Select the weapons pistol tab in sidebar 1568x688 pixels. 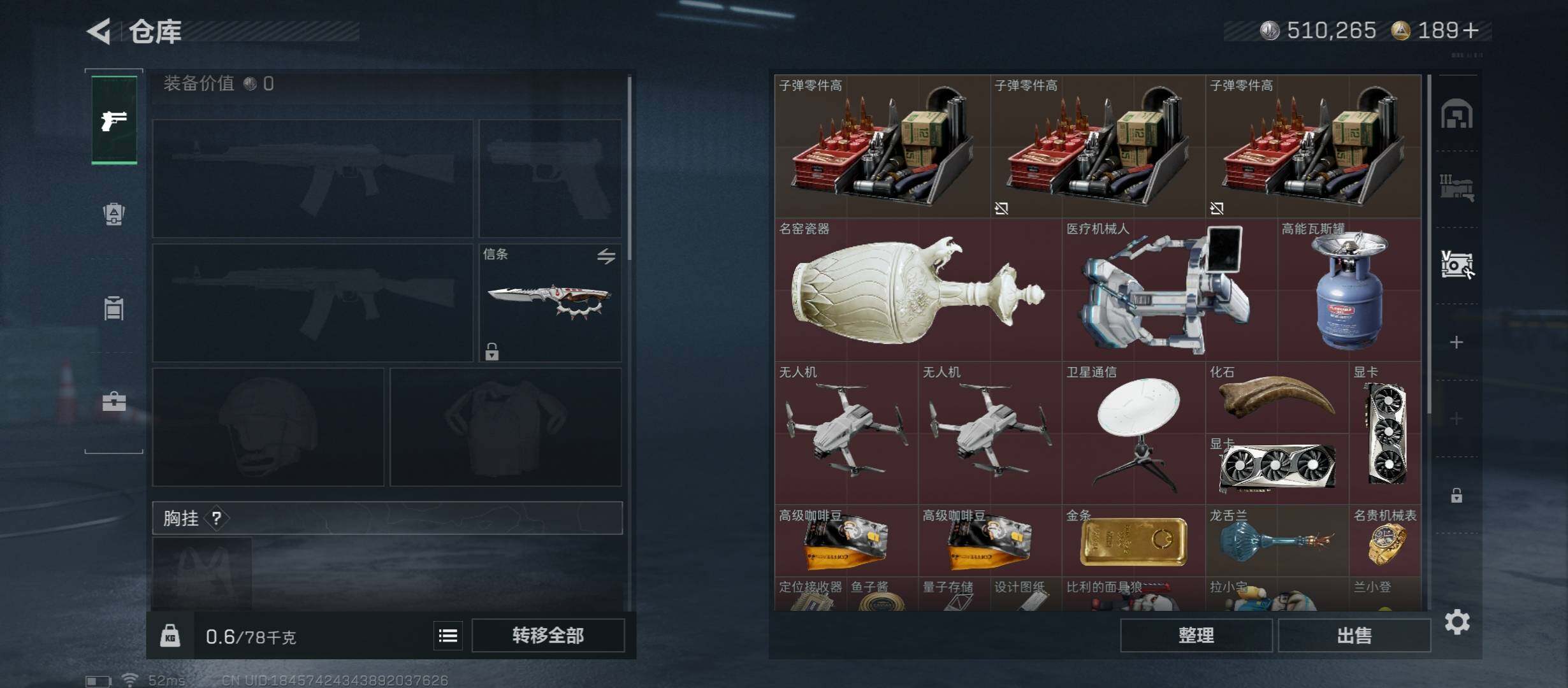[114, 120]
